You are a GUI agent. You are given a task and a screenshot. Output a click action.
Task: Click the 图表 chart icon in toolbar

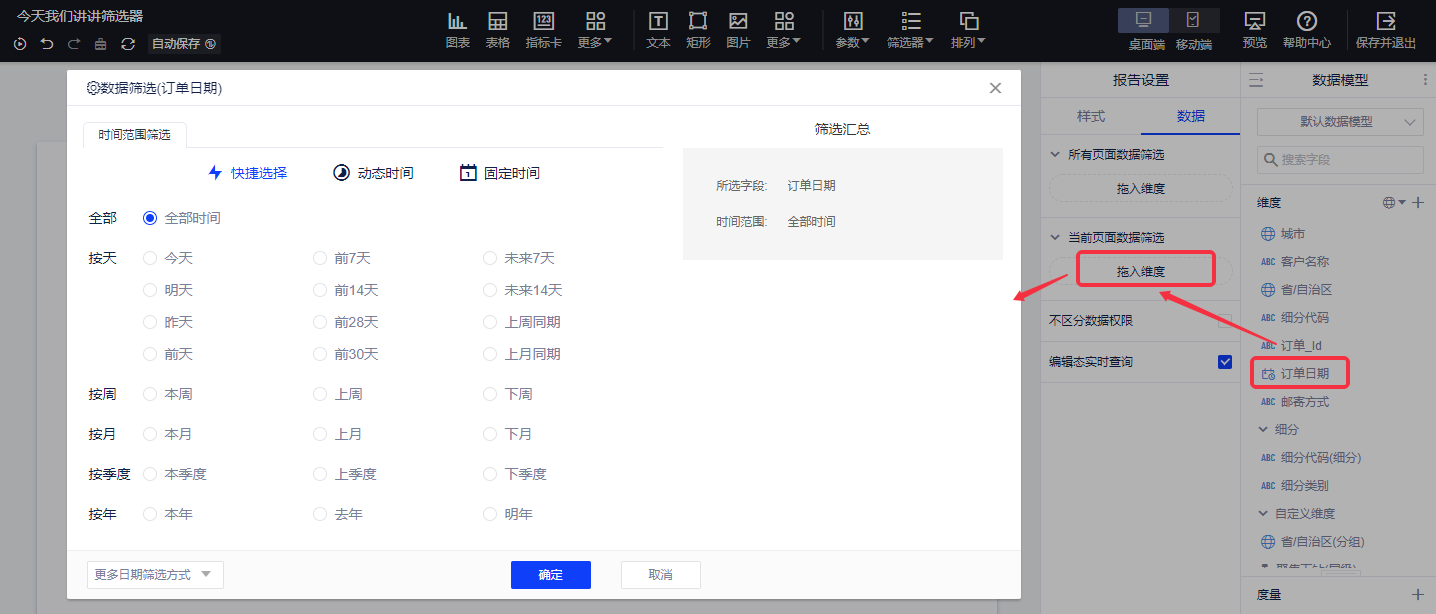pyautogui.click(x=457, y=29)
